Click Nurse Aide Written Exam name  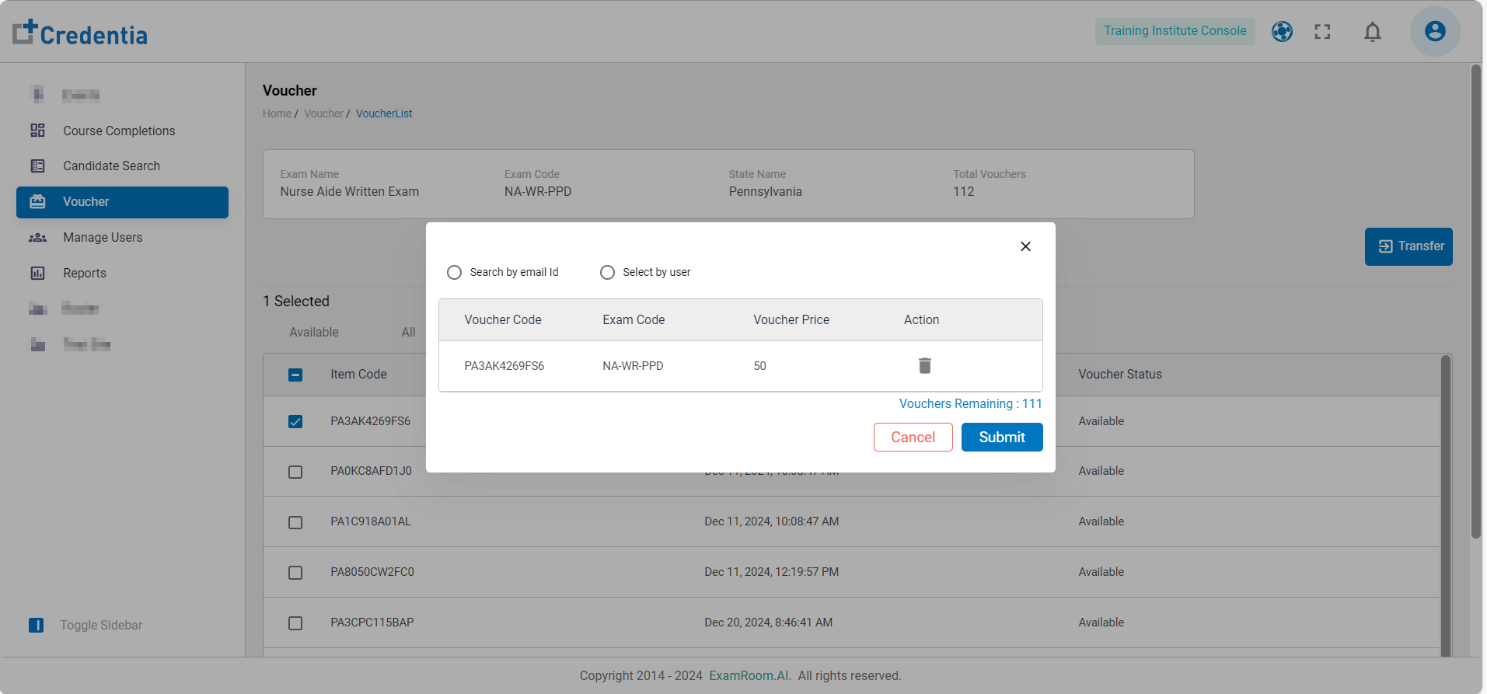click(349, 192)
